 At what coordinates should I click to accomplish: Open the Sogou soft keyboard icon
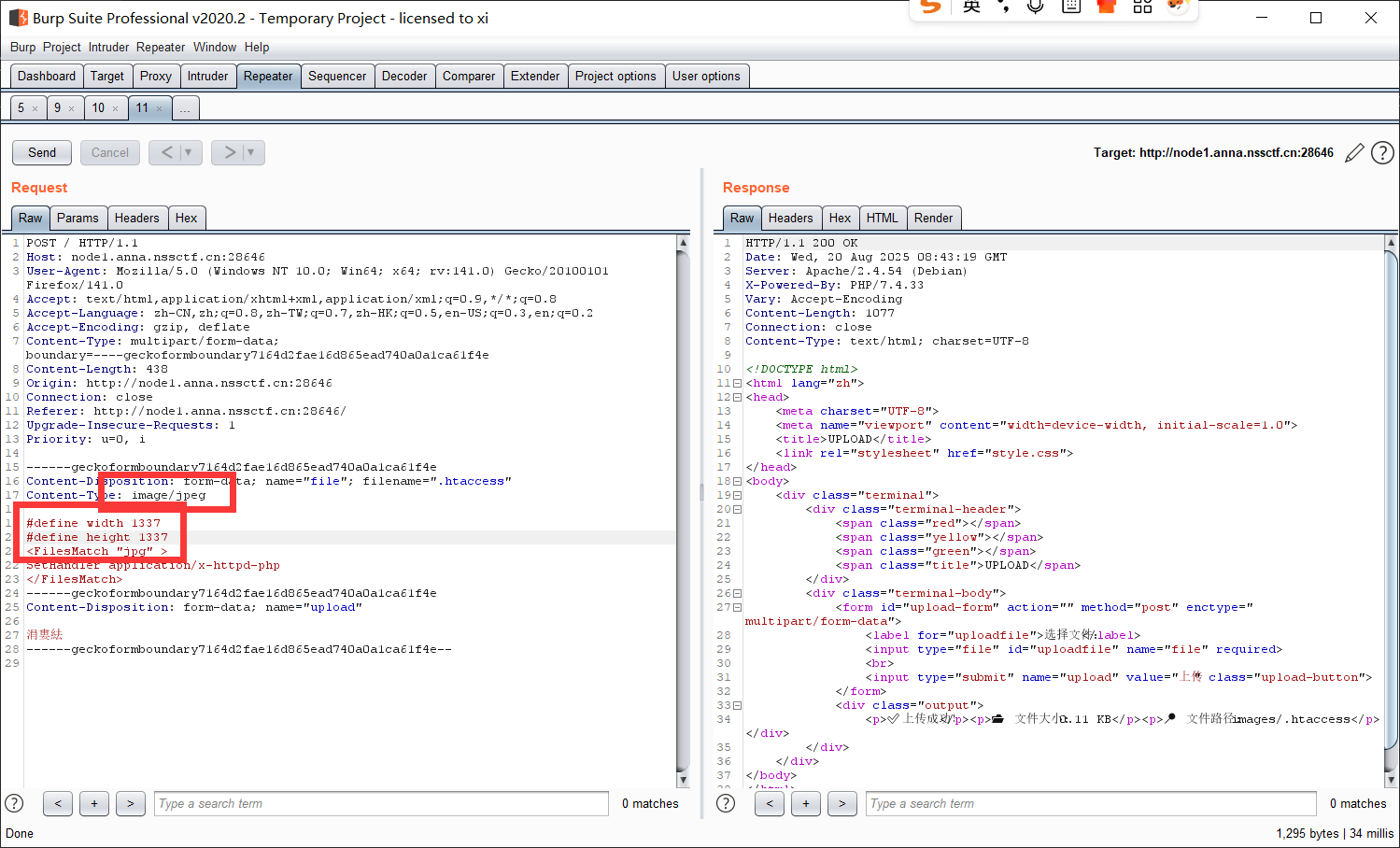tap(1071, 7)
